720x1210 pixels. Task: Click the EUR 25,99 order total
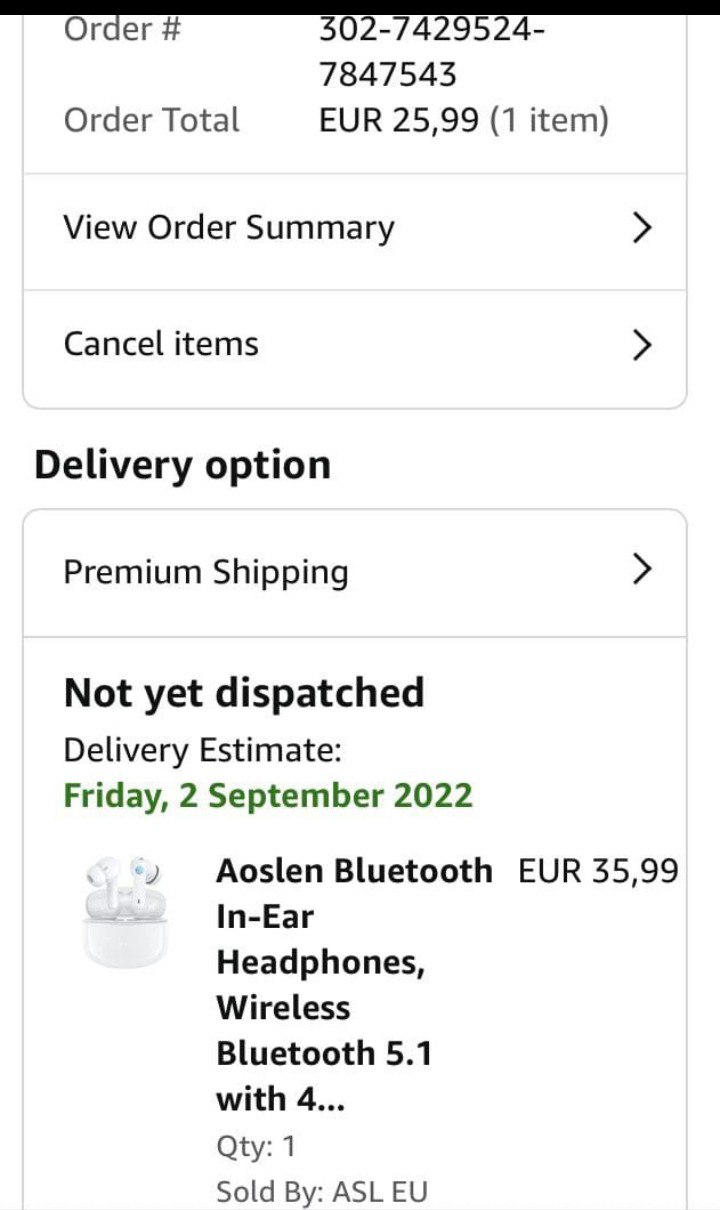click(x=399, y=121)
